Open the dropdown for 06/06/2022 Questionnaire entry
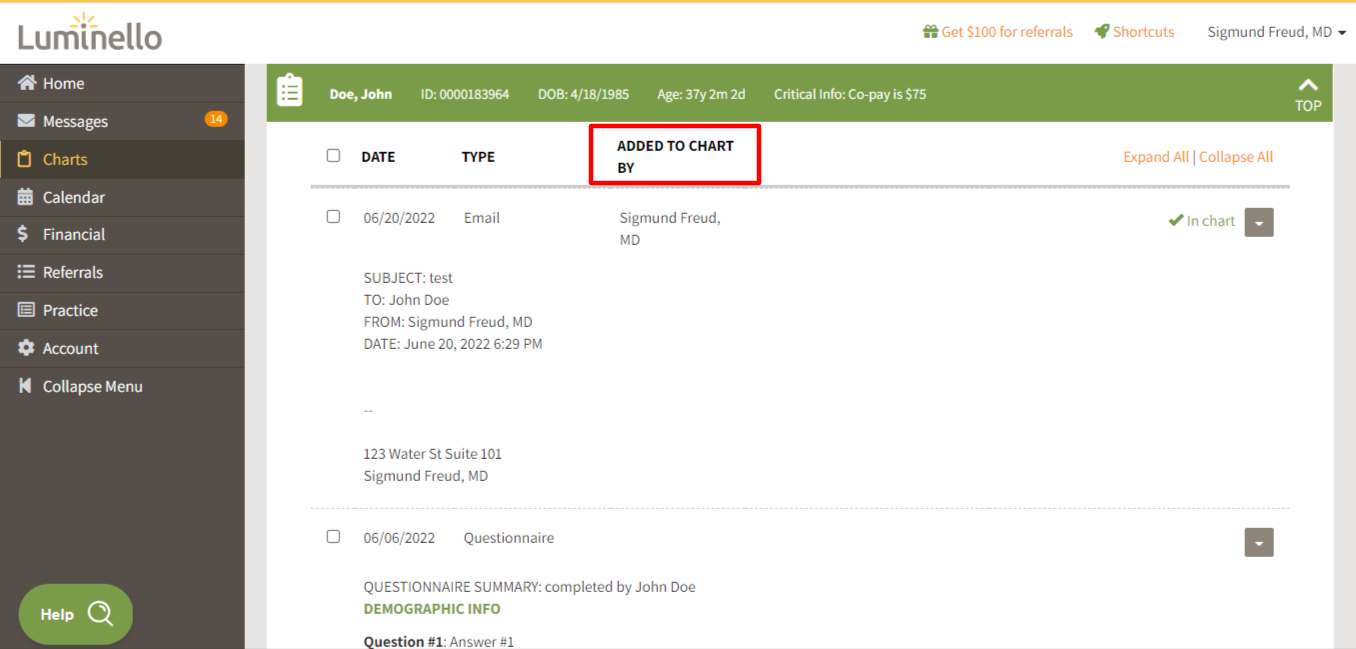 tap(1259, 542)
